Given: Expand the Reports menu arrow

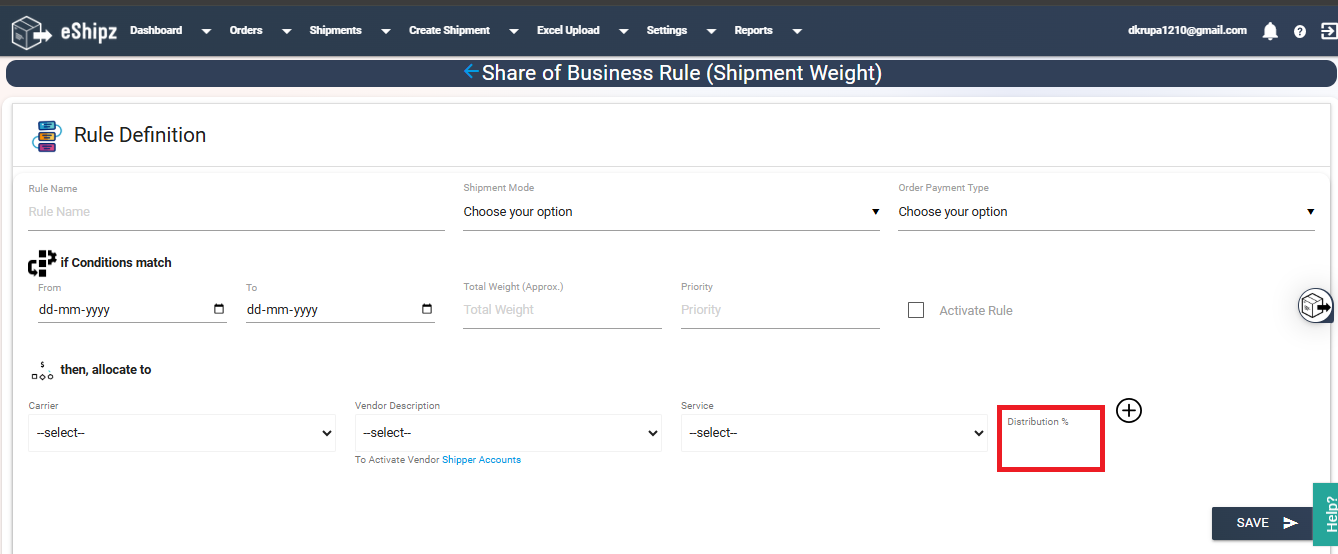Looking at the screenshot, I should click(797, 31).
